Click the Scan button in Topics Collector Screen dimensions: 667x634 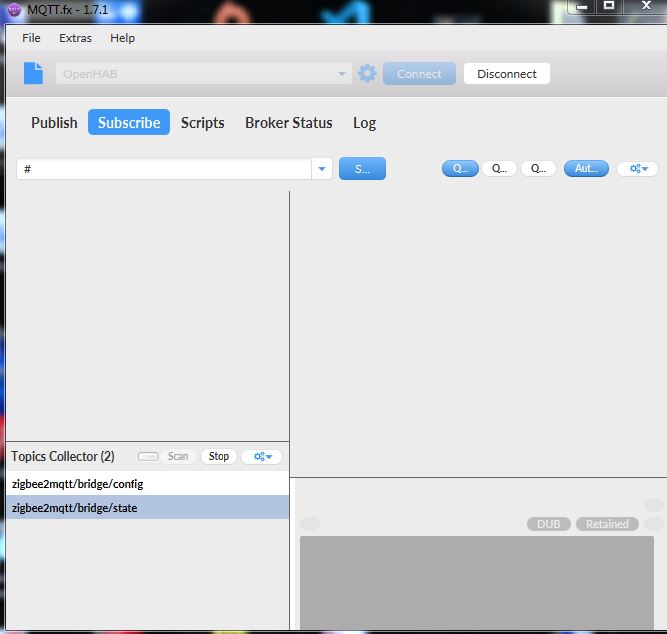click(x=178, y=457)
